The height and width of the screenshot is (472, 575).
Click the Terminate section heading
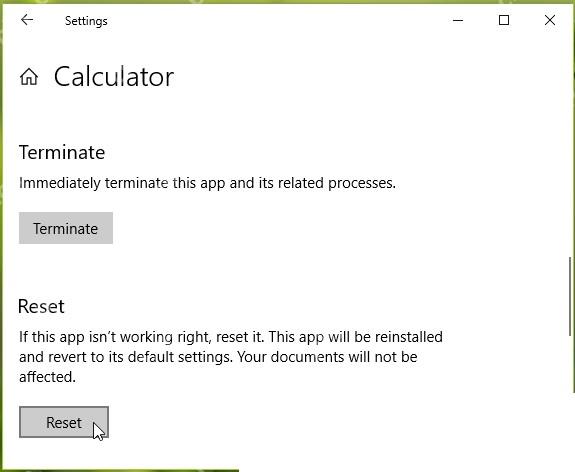pyautogui.click(x=62, y=152)
